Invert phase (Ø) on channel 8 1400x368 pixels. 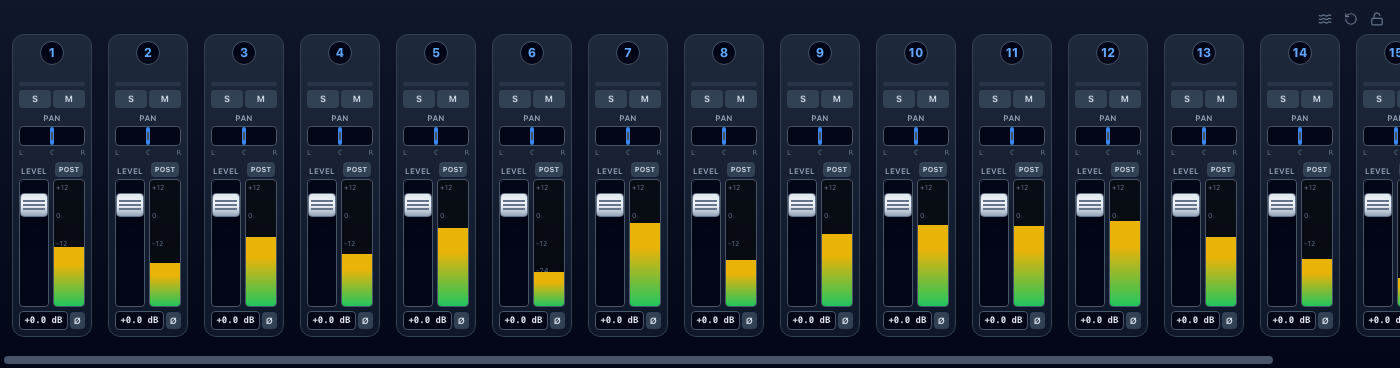(x=749, y=321)
